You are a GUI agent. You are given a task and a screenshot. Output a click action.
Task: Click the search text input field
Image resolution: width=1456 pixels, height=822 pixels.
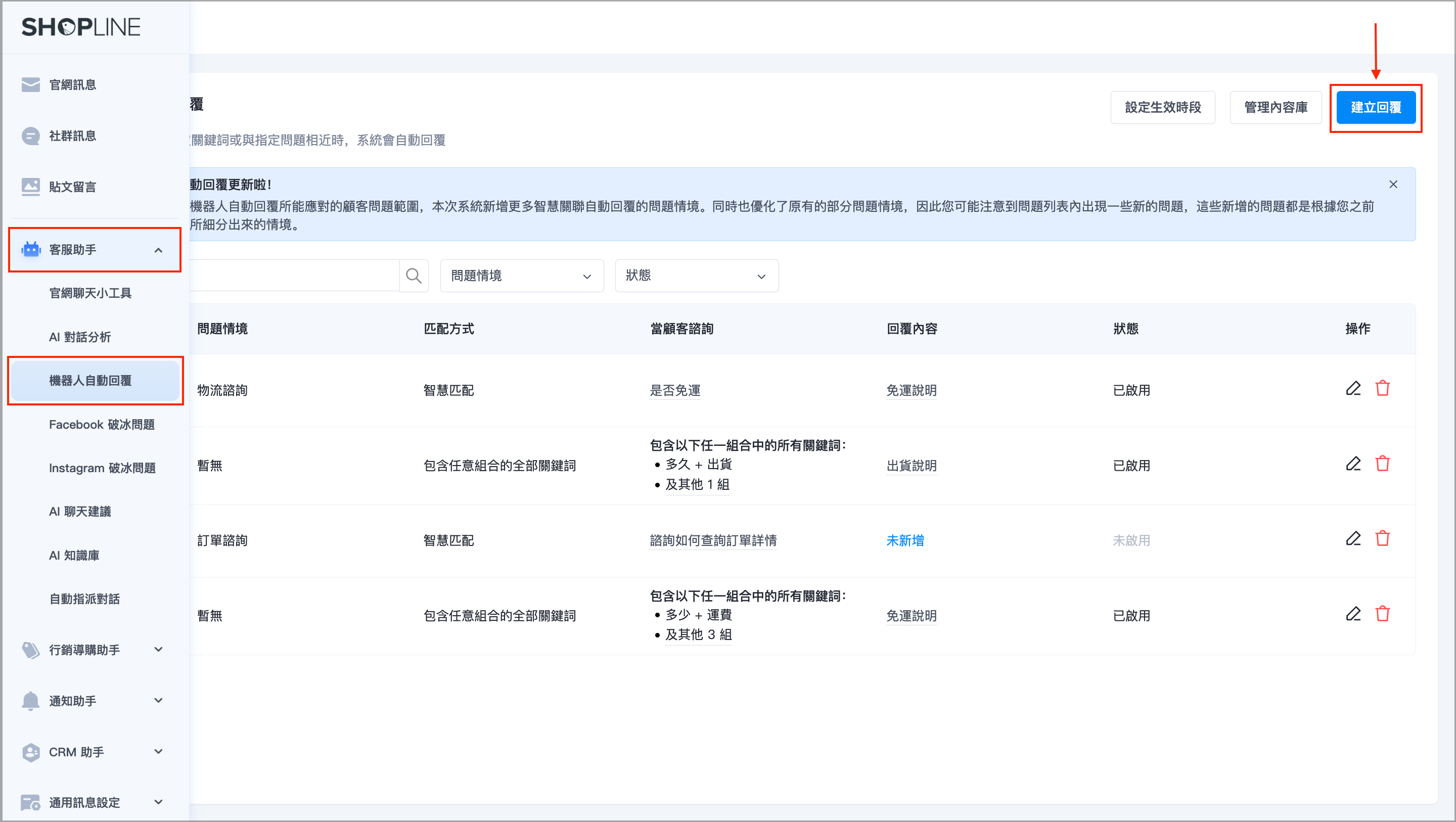294,276
